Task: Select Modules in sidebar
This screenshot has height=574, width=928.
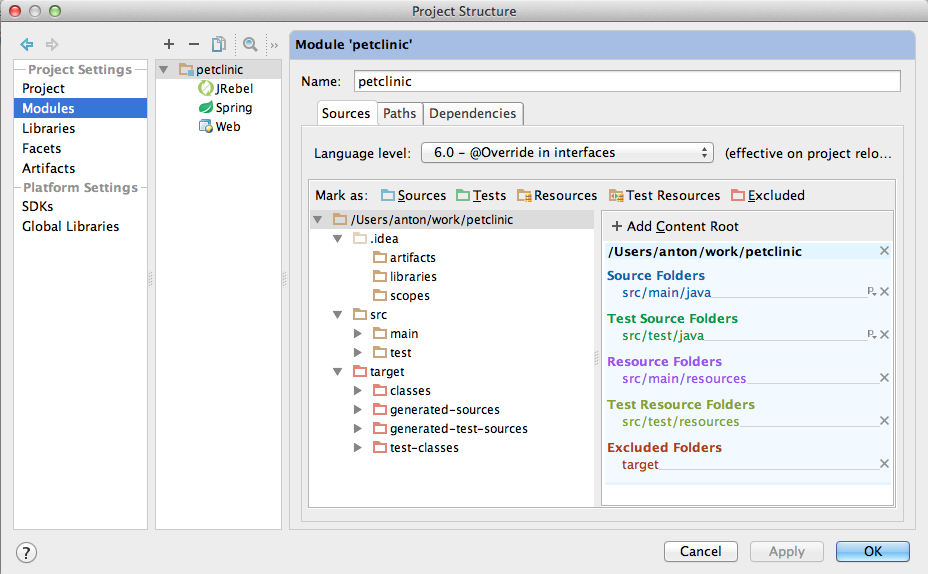Action: click(x=80, y=108)
